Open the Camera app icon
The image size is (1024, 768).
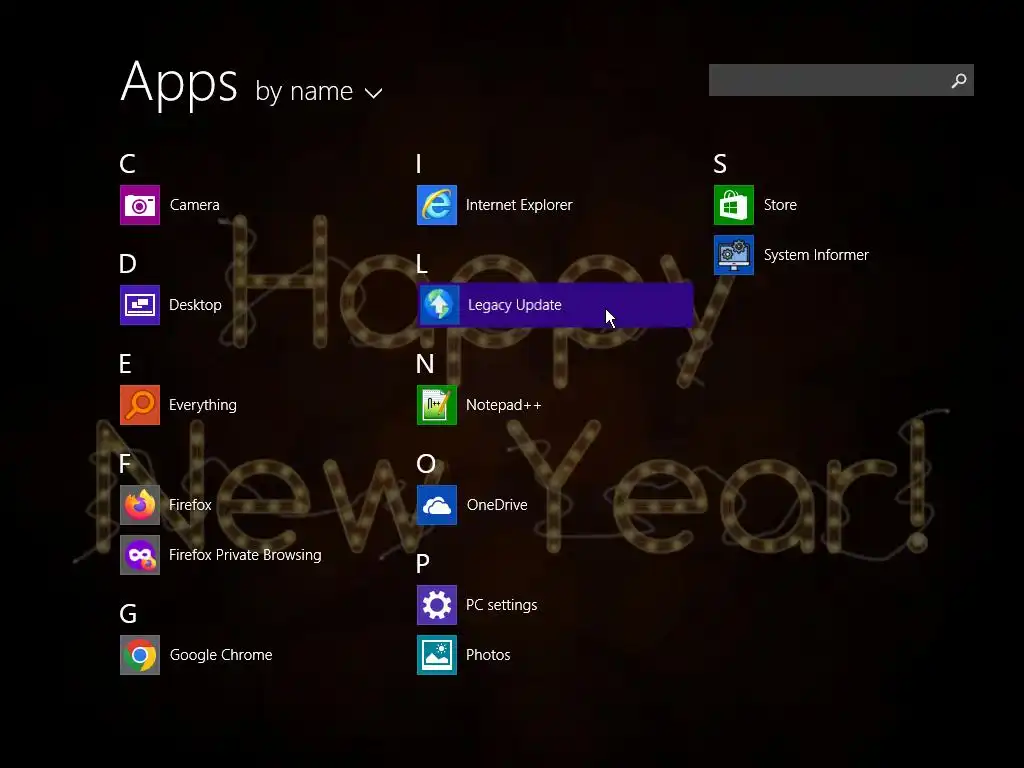tap(140, 205)
